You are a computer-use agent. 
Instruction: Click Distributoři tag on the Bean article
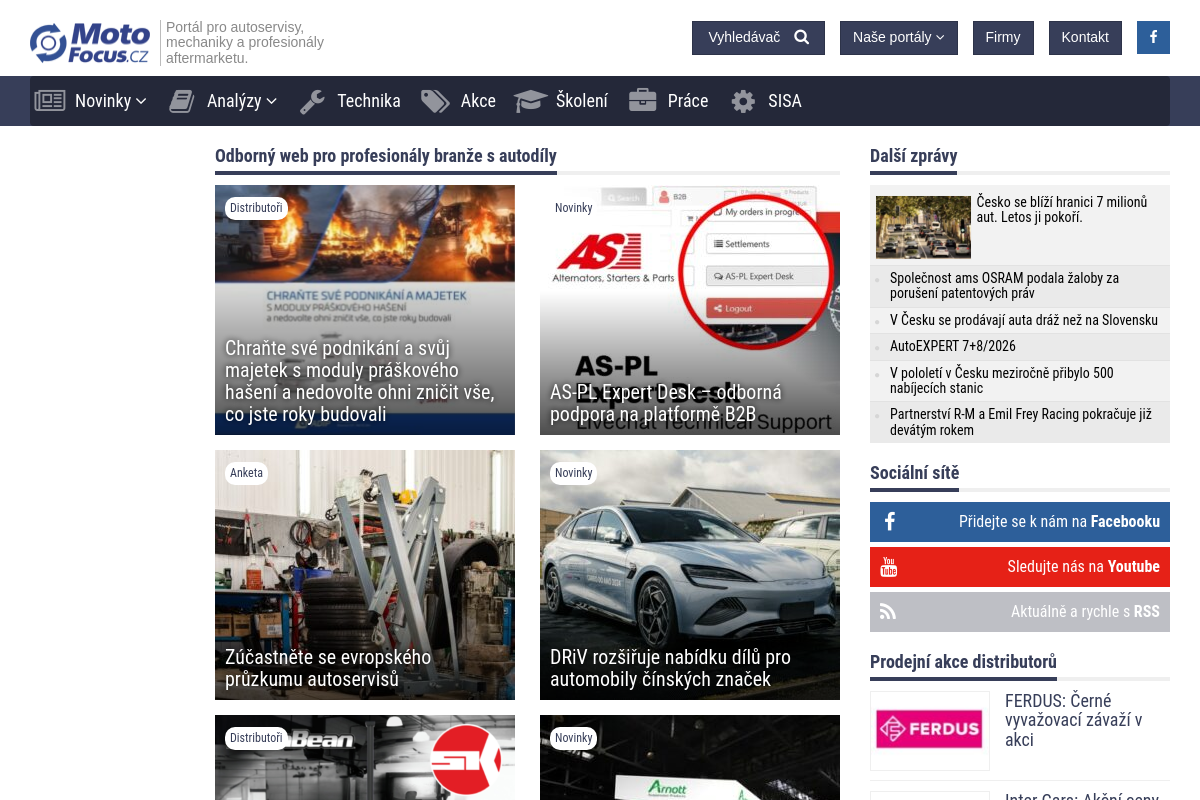pyautogui.click(x=256, y=738)
